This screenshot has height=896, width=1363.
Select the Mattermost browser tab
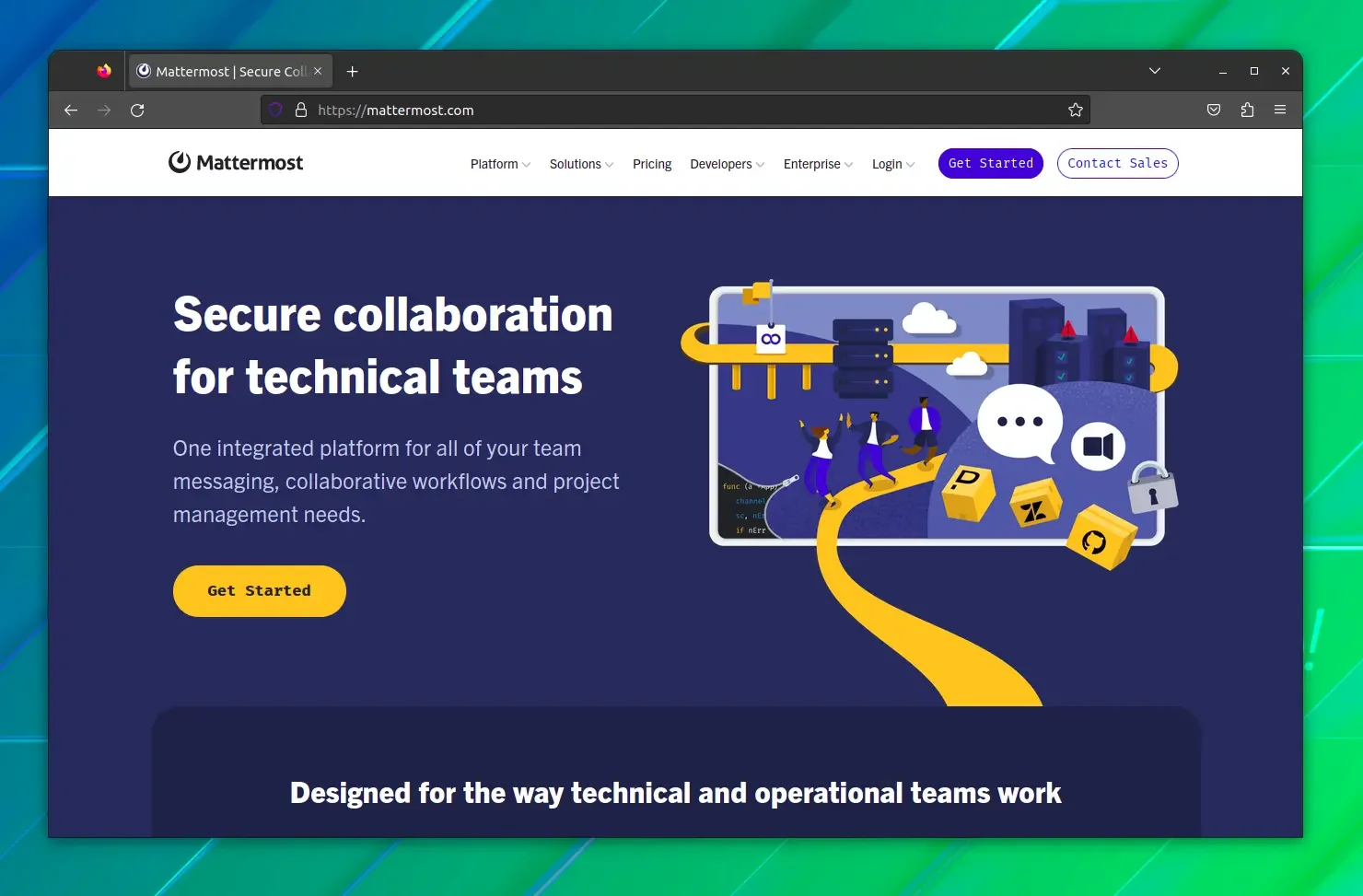[230, 72]
